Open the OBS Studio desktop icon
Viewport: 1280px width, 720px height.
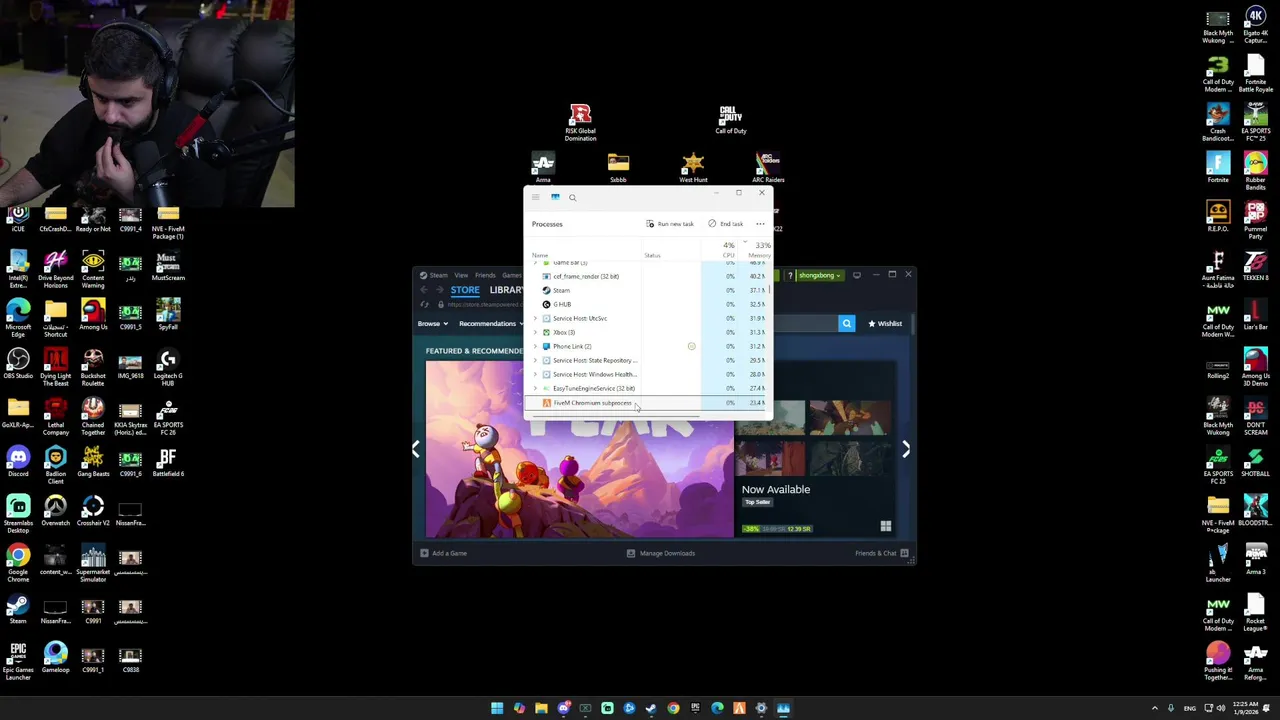click(18, 364)
